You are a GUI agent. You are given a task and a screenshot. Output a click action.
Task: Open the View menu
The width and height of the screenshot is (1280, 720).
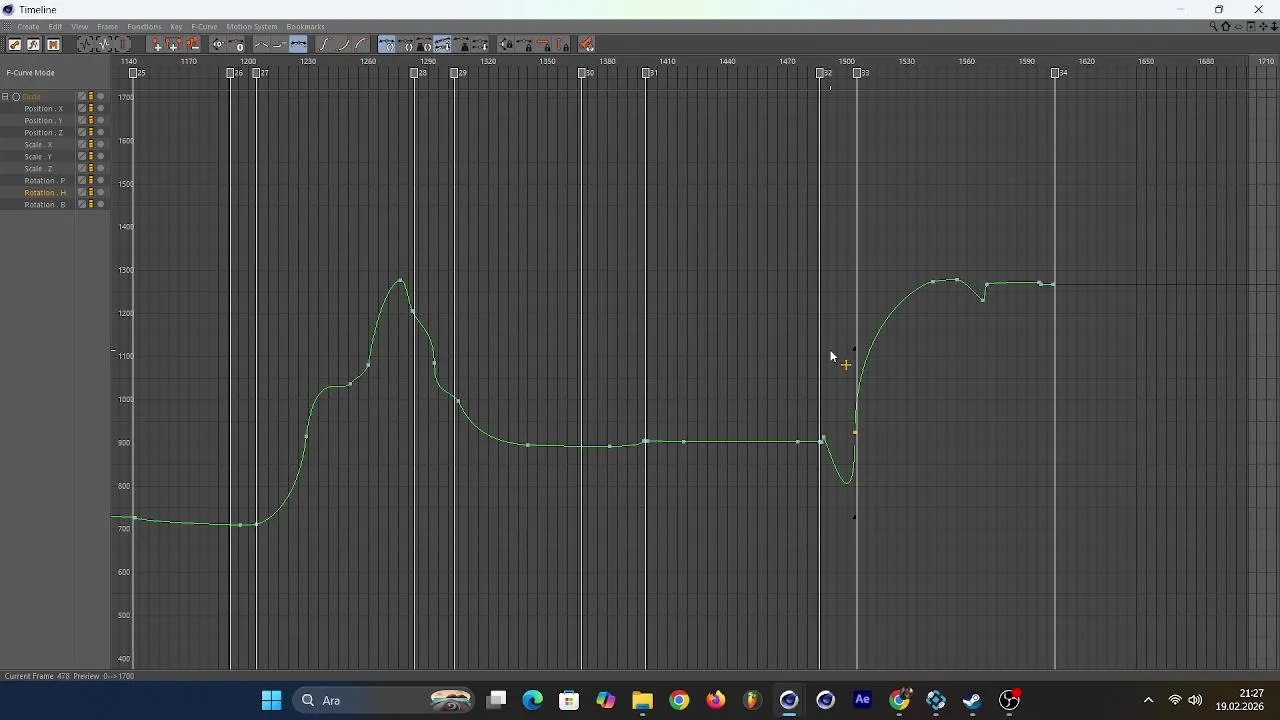click(x=79, y=27)
